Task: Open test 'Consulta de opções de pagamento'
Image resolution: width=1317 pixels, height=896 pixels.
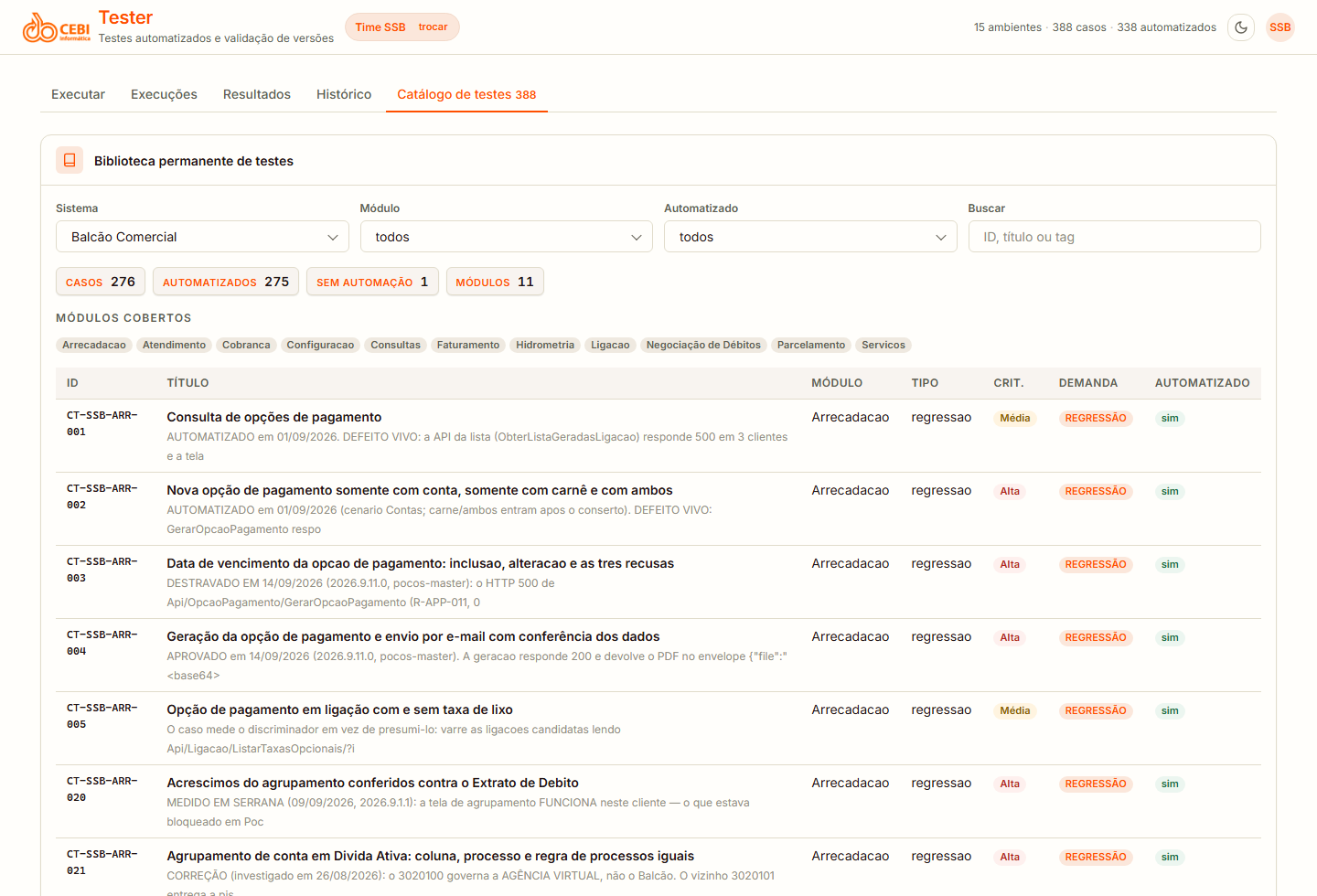Action: coord(274,417)
